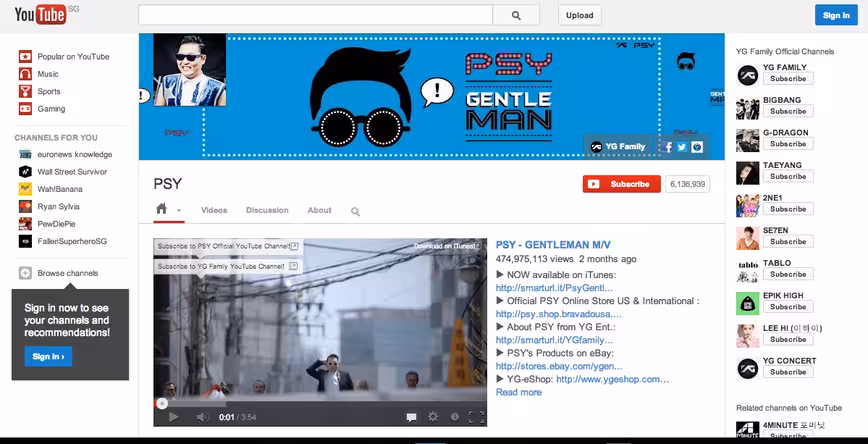Click the YG CONCERT channel logo

pyautogui.click(x=748, y=369)
